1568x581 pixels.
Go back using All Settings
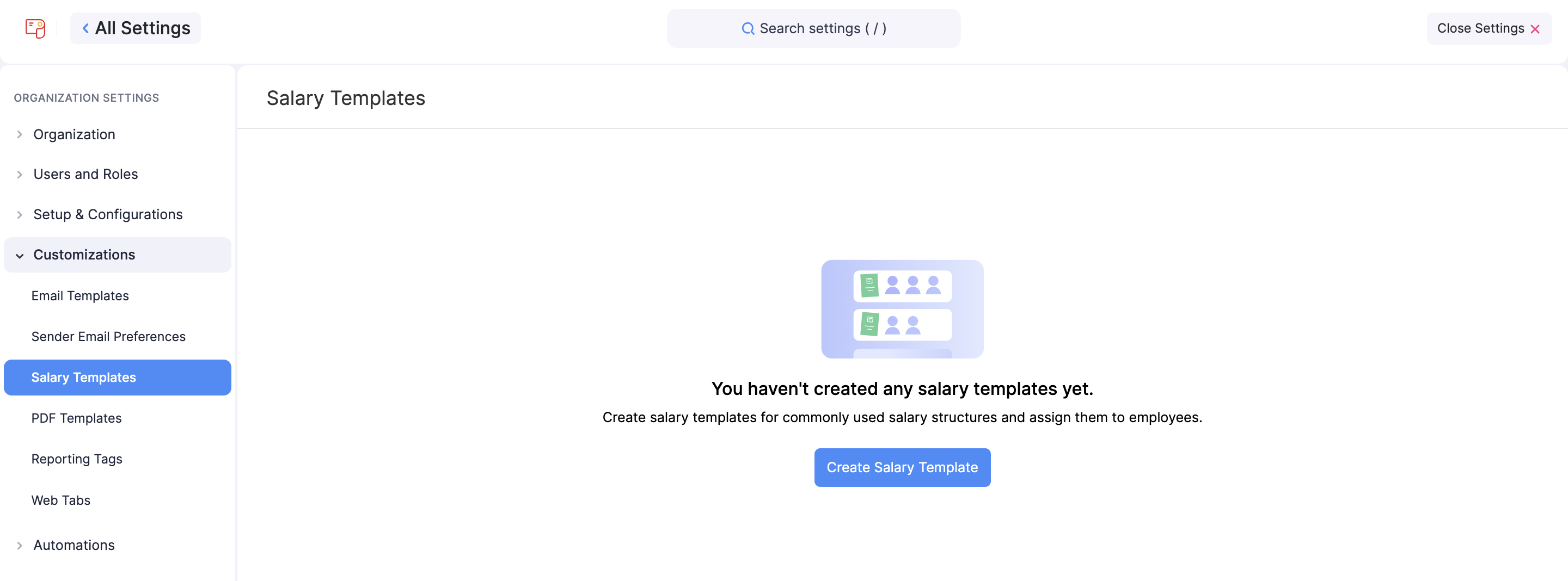point(135,28)
